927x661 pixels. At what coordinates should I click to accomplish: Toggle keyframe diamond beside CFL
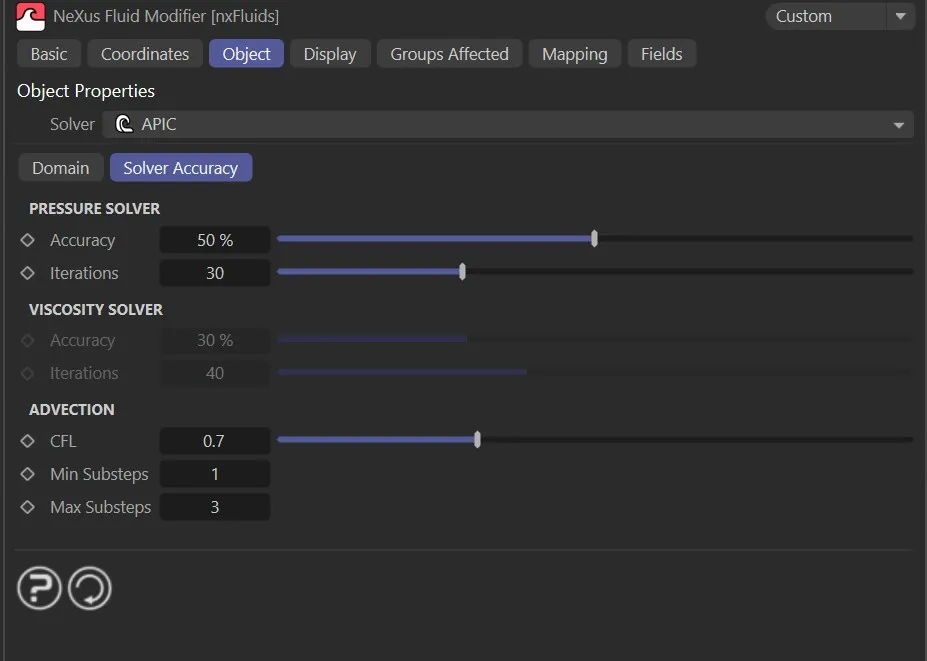(x=28, y=441)
